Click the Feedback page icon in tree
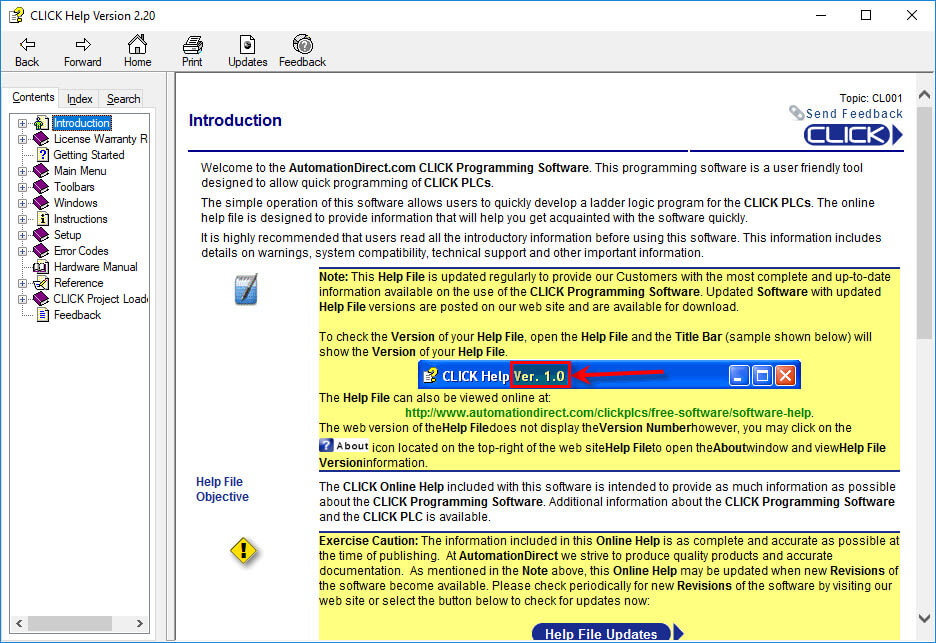The image size is (936, 643). pyautogui.click(x=42, y=315)
